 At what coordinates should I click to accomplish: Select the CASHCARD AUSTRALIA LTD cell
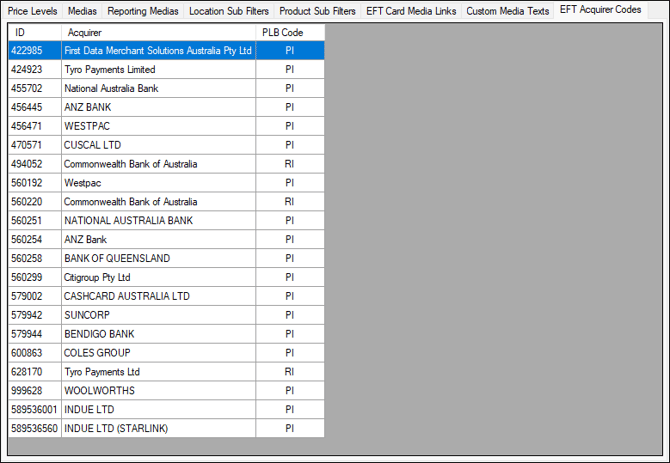point(159,296)
